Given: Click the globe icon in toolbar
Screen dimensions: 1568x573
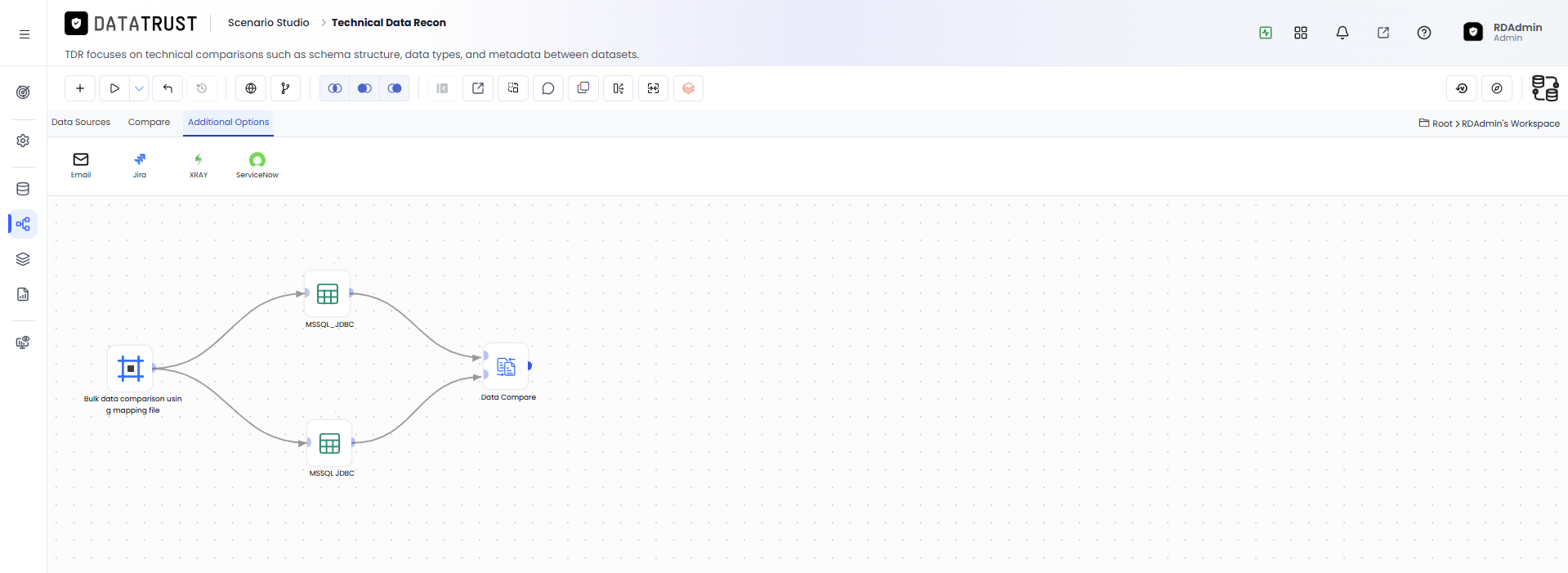Looking at the screenshot, I should (251, 88).
